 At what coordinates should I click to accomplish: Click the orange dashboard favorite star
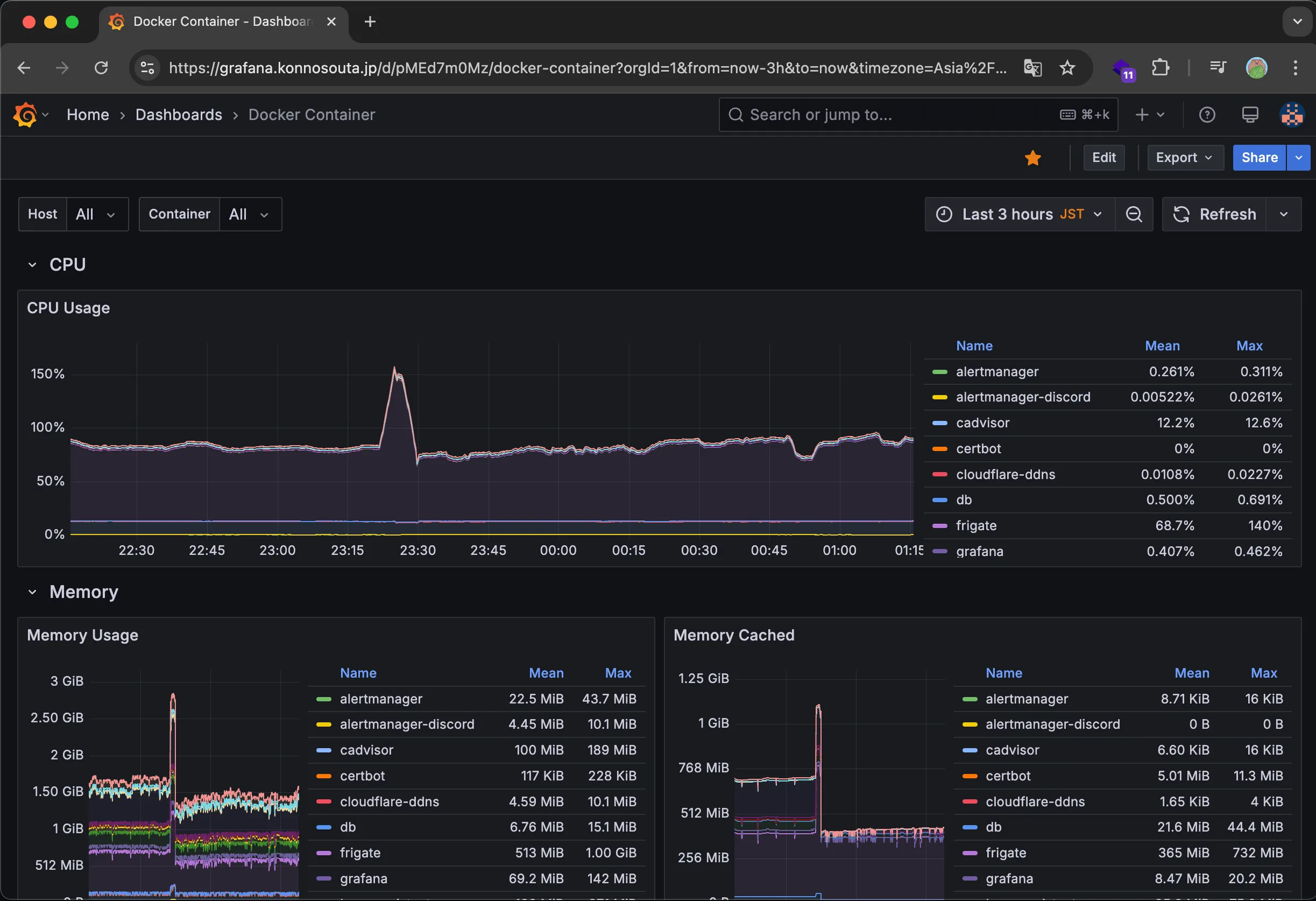(x=1032, y=158)
